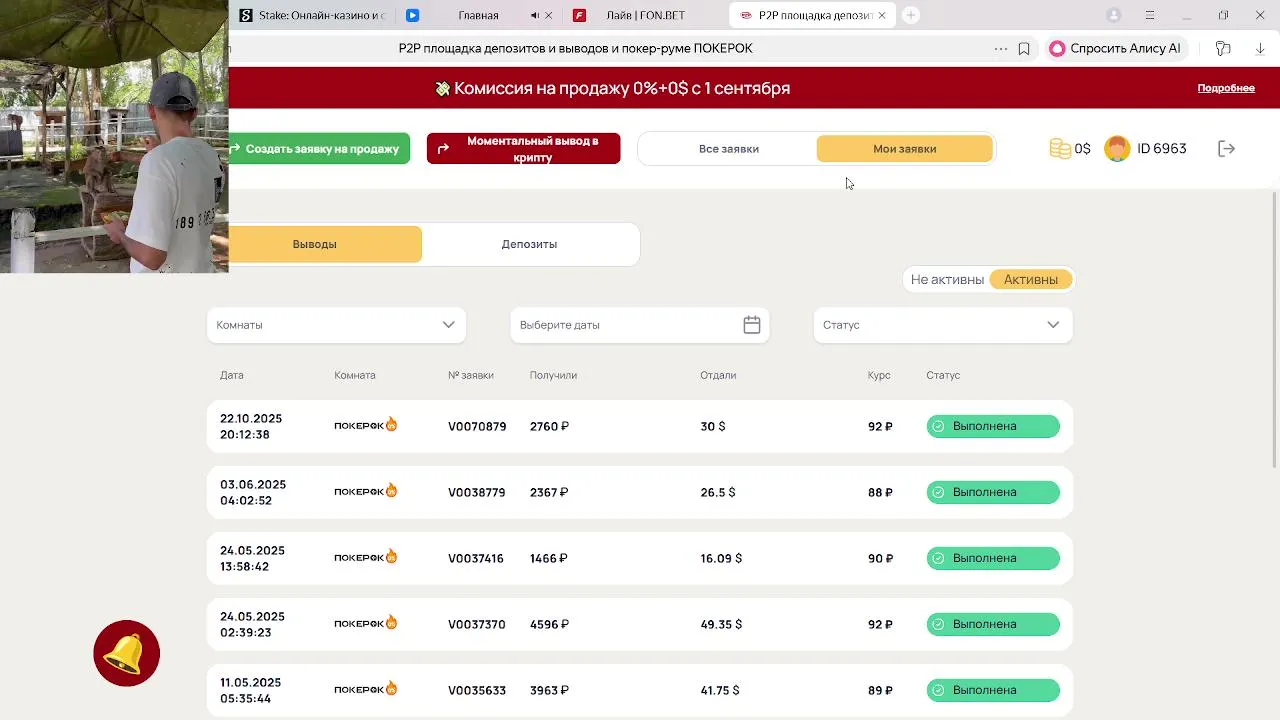This screenshot has height=720, width=1280.
Task: Click the coins balance icon
Action: 1060,149
